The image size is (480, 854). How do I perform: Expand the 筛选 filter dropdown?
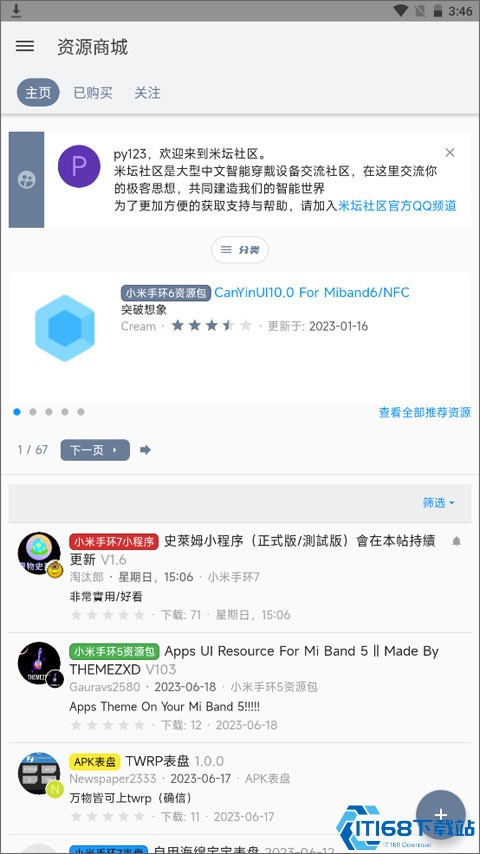(x=439, y=503)
